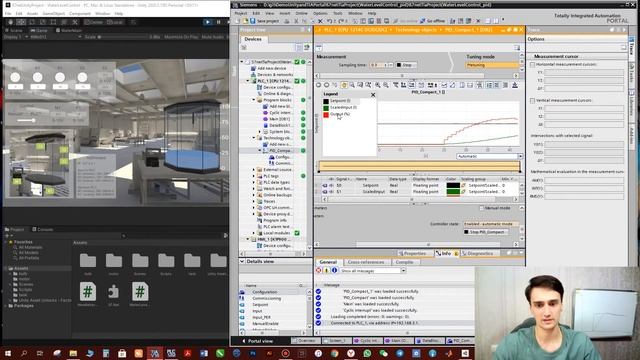
Task: Click export icon at end of trace toolbar
Action: click(515, 85)
